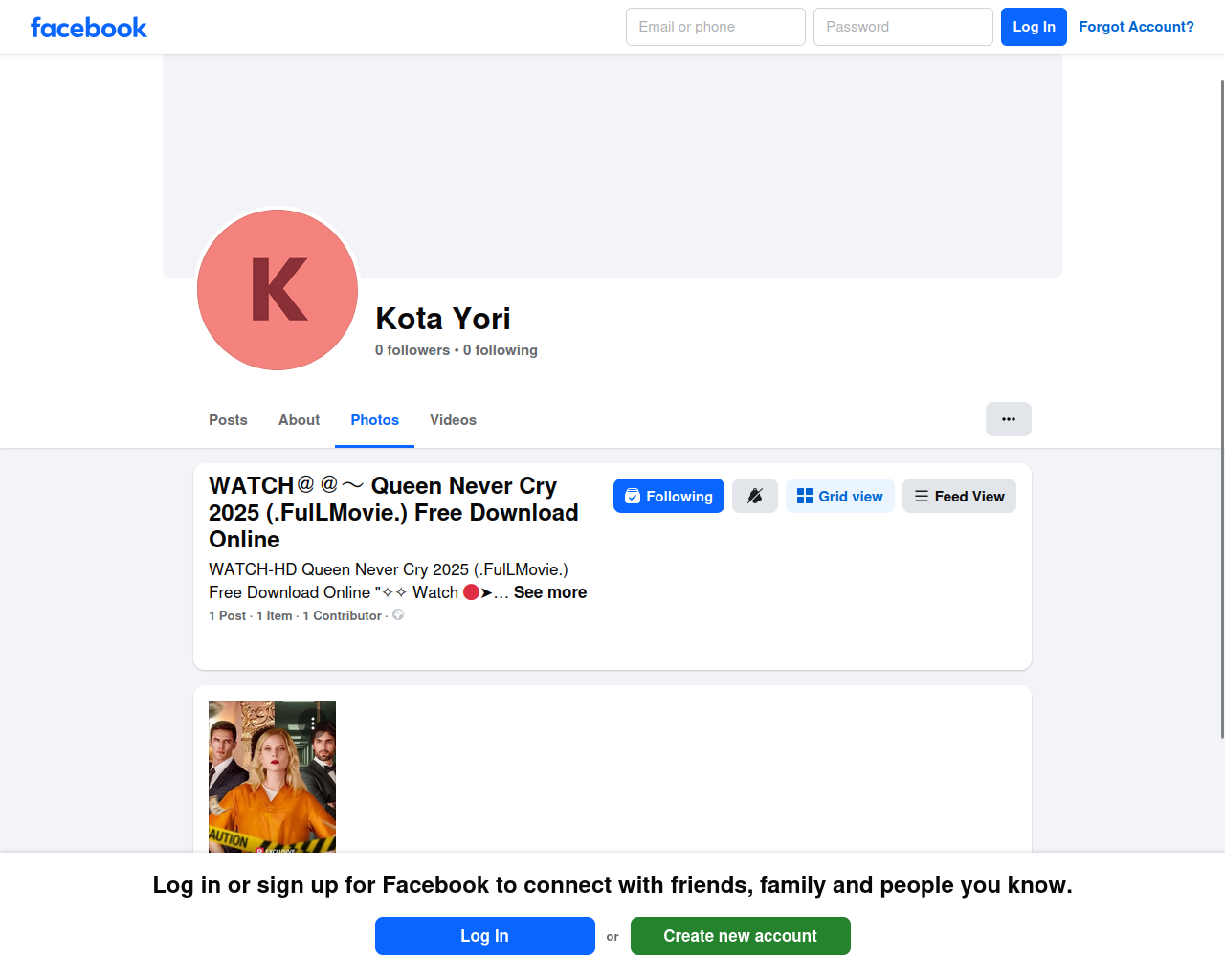This screenshot has height=980, width=1225.
Task: Select the Photos tab
Action: [x=374, y=420]
